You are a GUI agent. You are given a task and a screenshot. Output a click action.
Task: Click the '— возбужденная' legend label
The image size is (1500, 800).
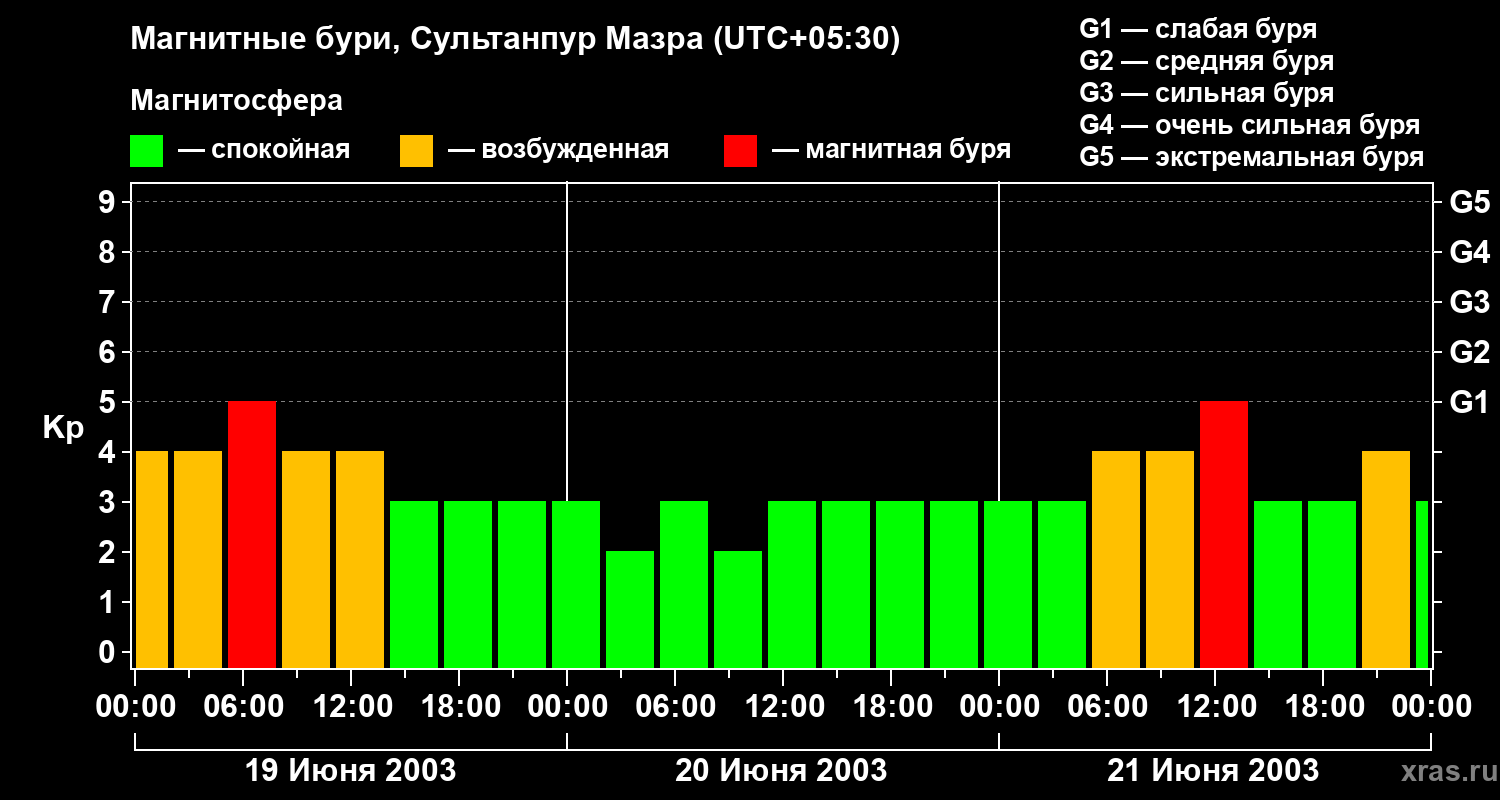click(558, 150)
